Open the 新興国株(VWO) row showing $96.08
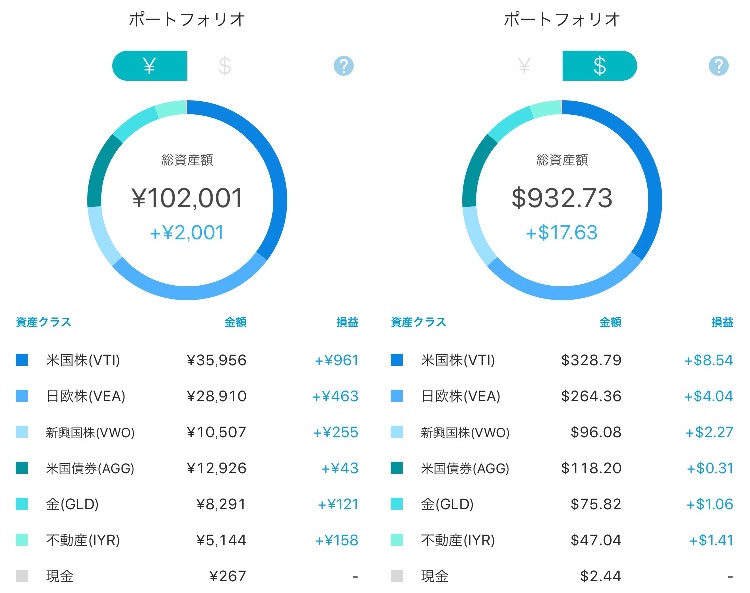The width and height of the screenshot is (750, 593). pos(562,432)
